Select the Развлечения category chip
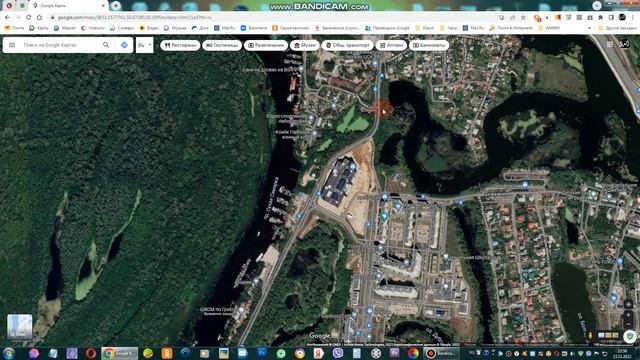The image size is (640, 360). click(266, 45)
